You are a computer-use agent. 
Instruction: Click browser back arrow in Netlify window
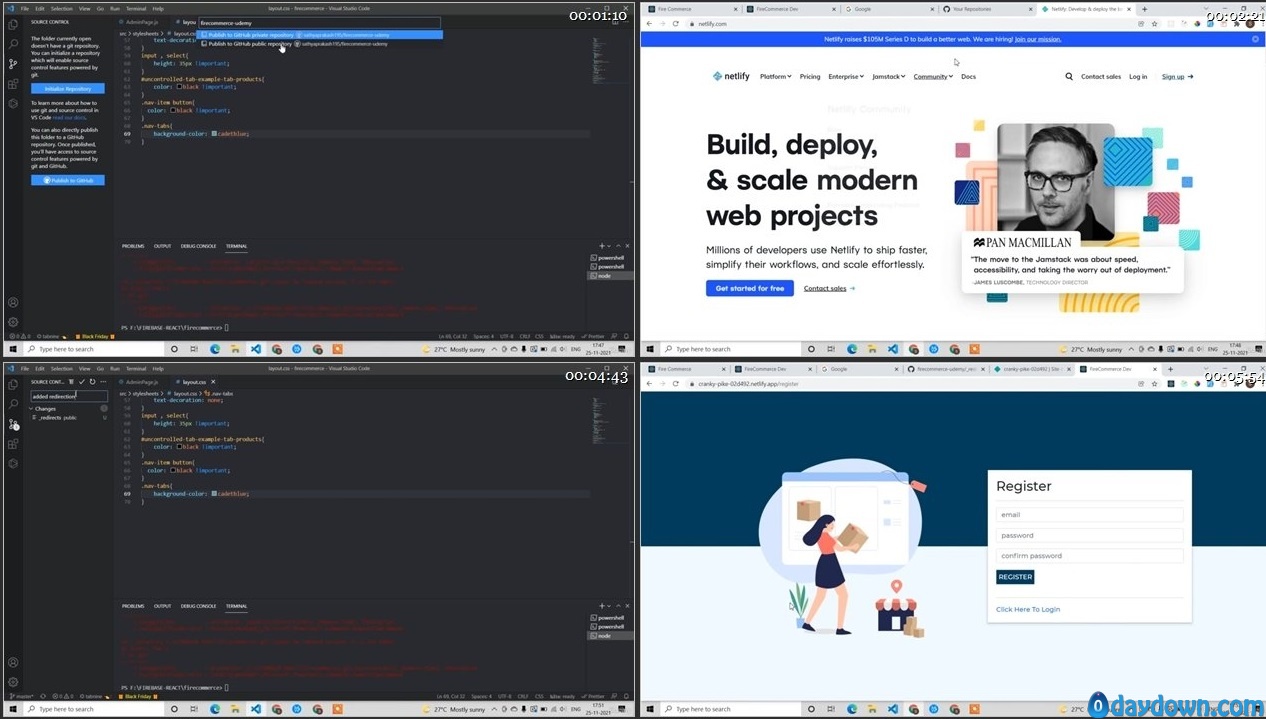pyautogui.click(x=648, y=23)
